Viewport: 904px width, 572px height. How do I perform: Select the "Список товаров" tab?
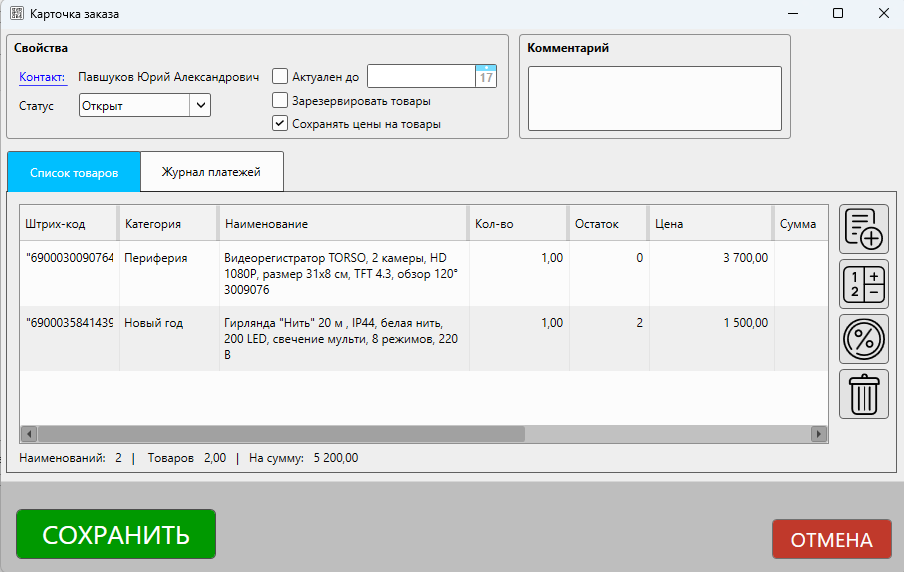[74, 172]
